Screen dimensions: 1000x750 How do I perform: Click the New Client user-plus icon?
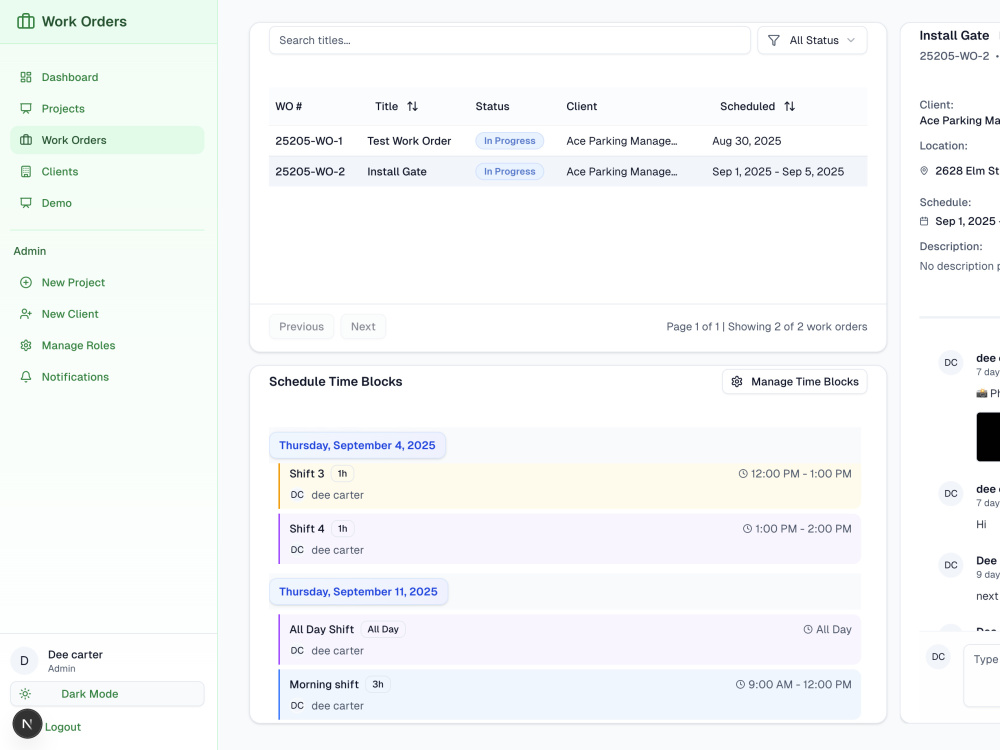(26, 314)
